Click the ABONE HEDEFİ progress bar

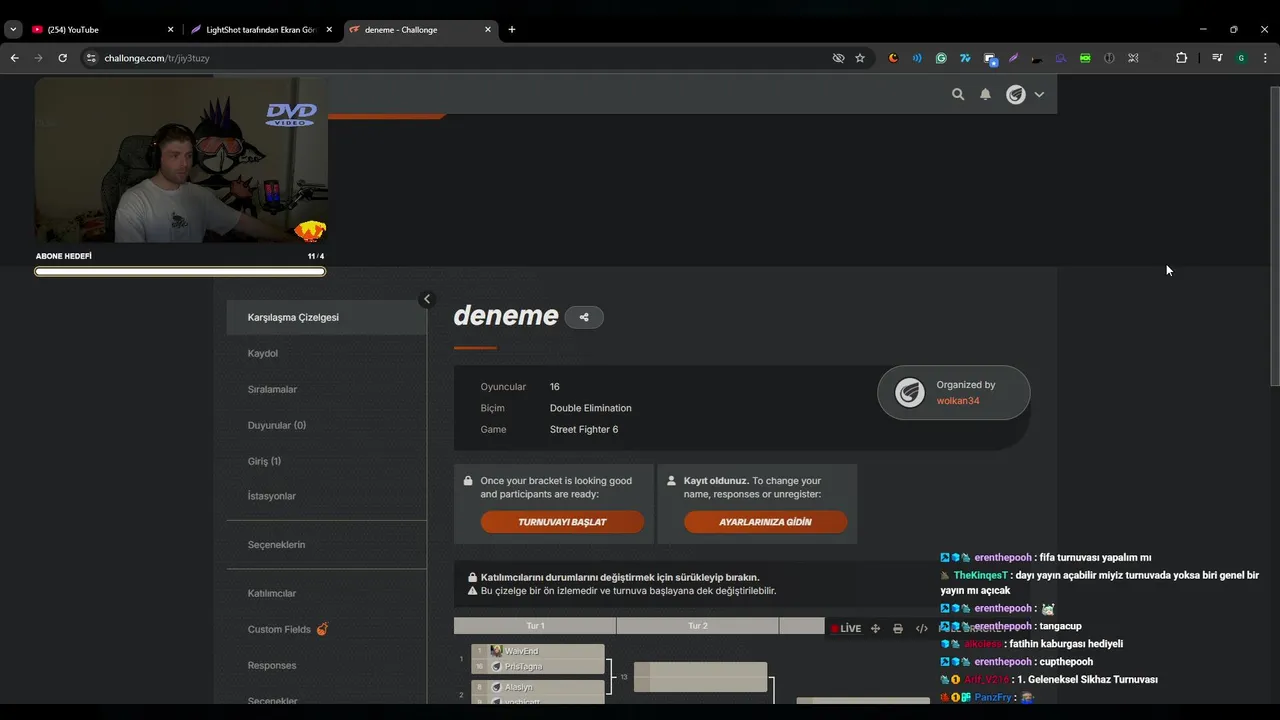[x=180, y=271]
